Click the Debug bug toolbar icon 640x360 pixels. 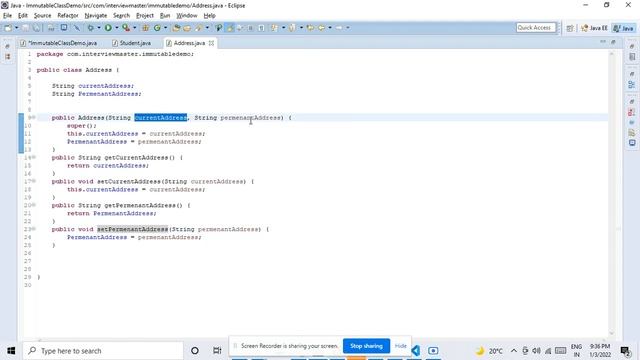(91, 28)
